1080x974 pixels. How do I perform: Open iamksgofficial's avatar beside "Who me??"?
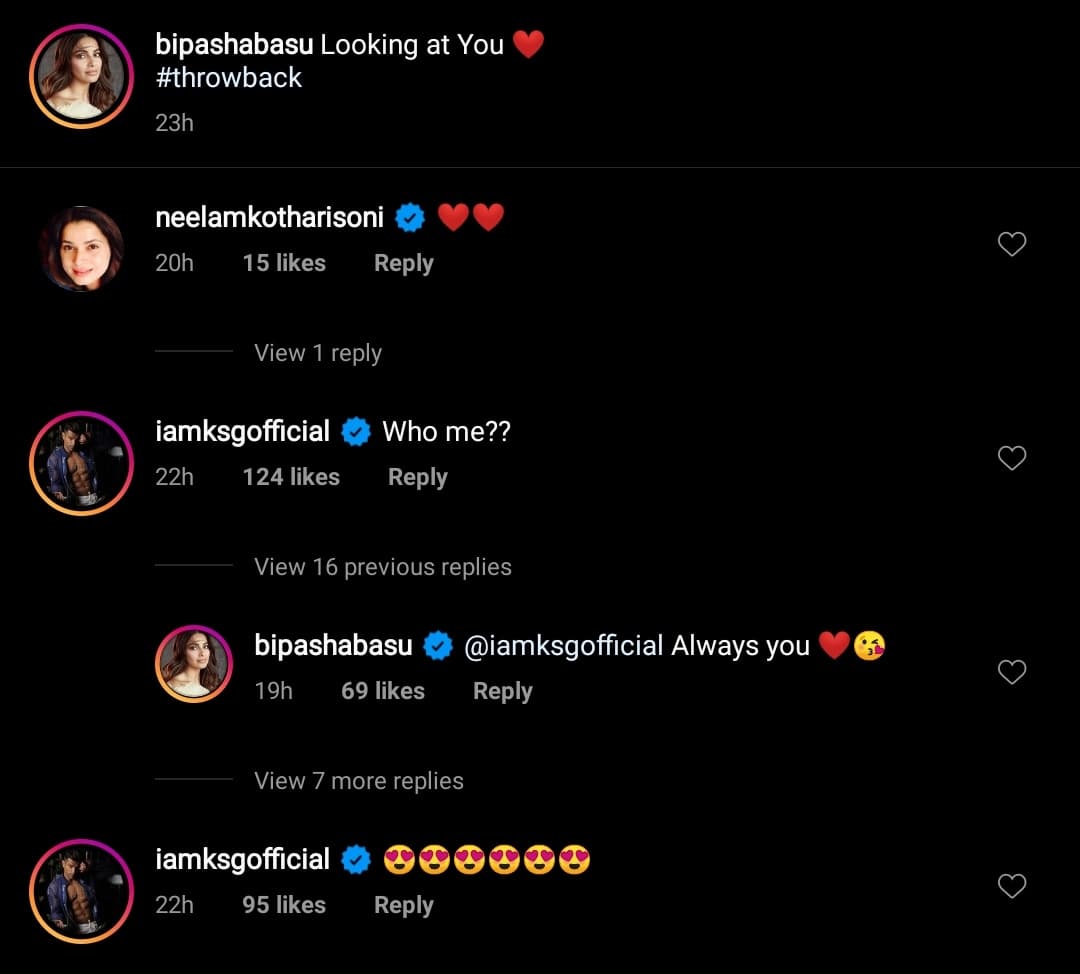(81, 462)
